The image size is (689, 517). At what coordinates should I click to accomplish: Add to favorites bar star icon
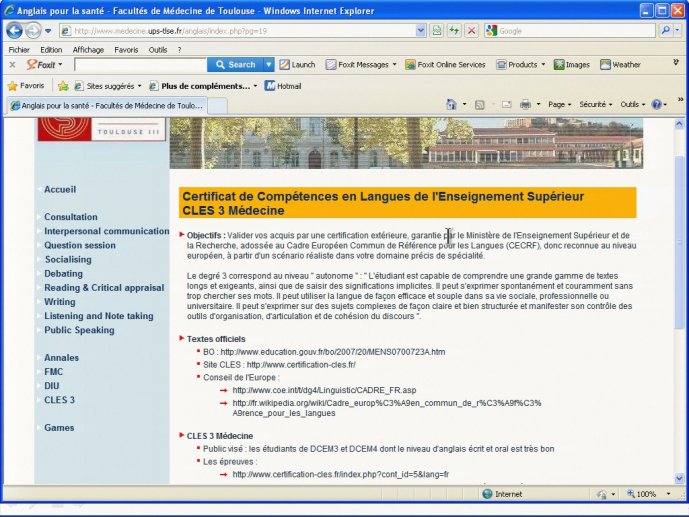63,86
